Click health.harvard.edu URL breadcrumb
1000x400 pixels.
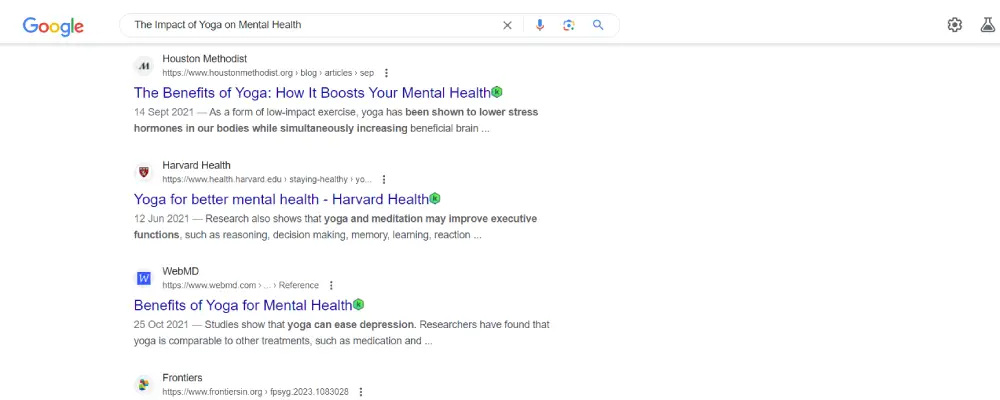click(267, 180)
